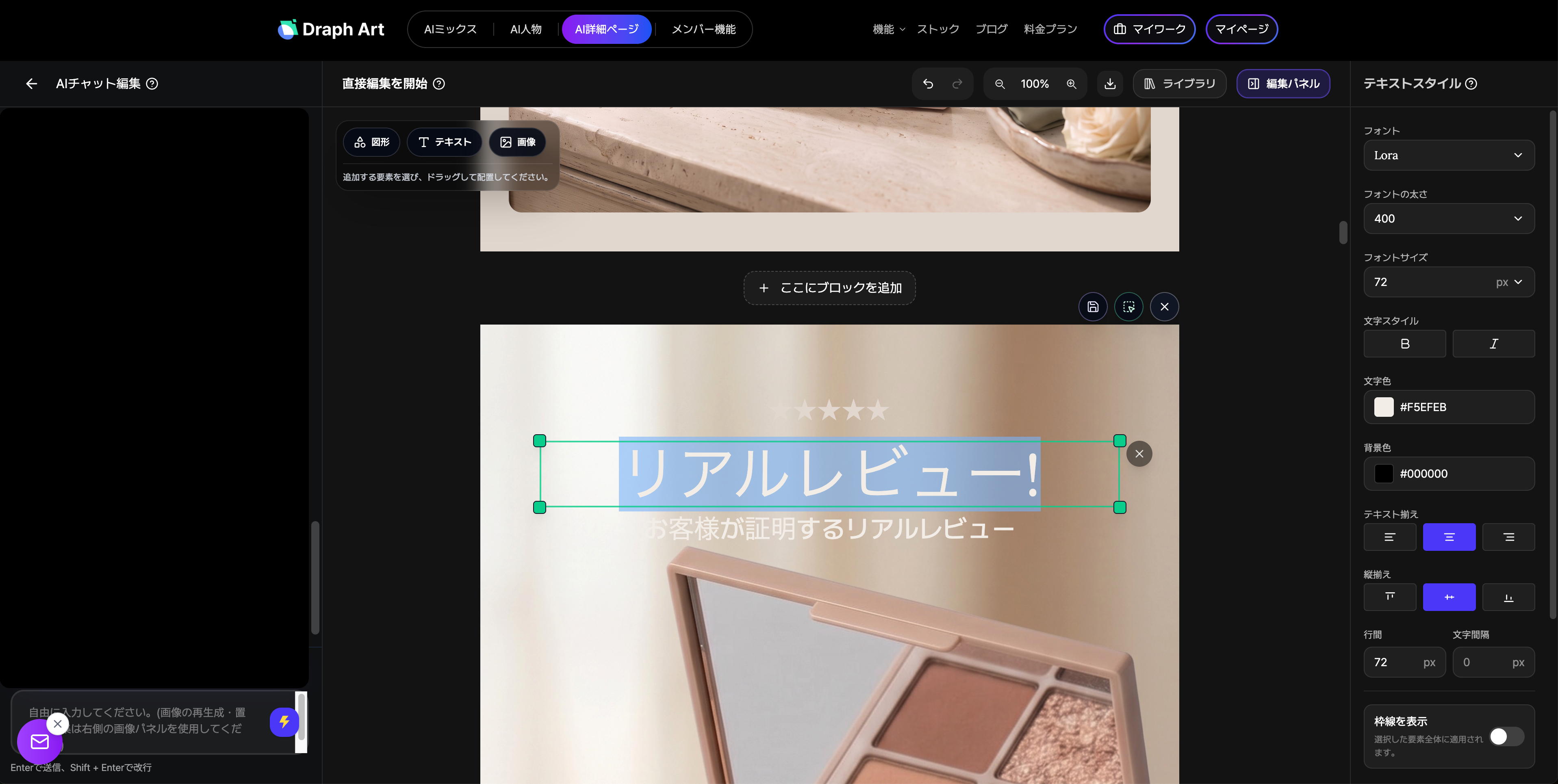Open help icon beside 直接編集を開始
The height and width of the screenshot is (784, 1558).
(439, 84)
